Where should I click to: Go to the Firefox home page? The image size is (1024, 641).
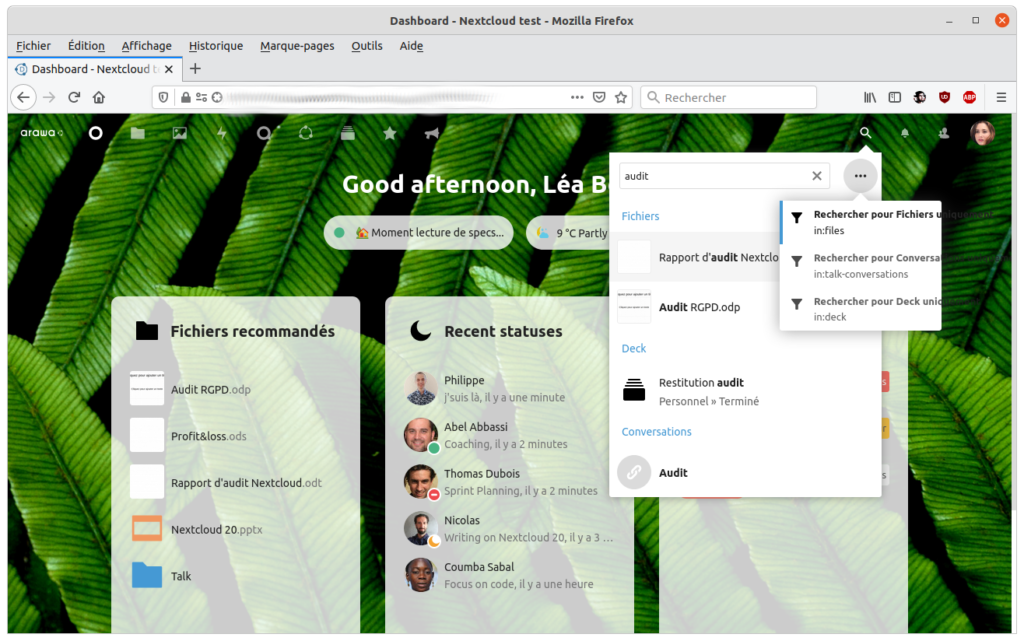point(99,97)
